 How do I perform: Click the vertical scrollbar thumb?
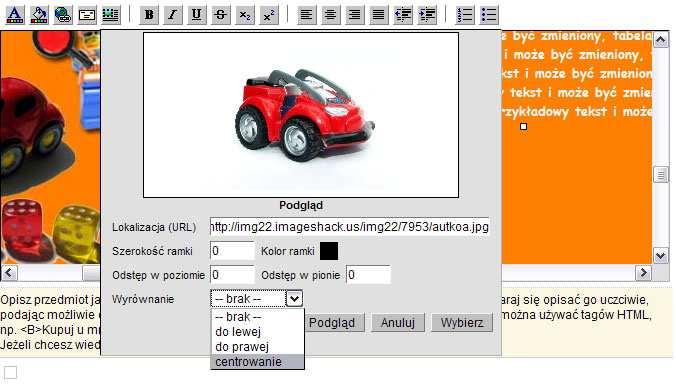click(x=661, y=175)
